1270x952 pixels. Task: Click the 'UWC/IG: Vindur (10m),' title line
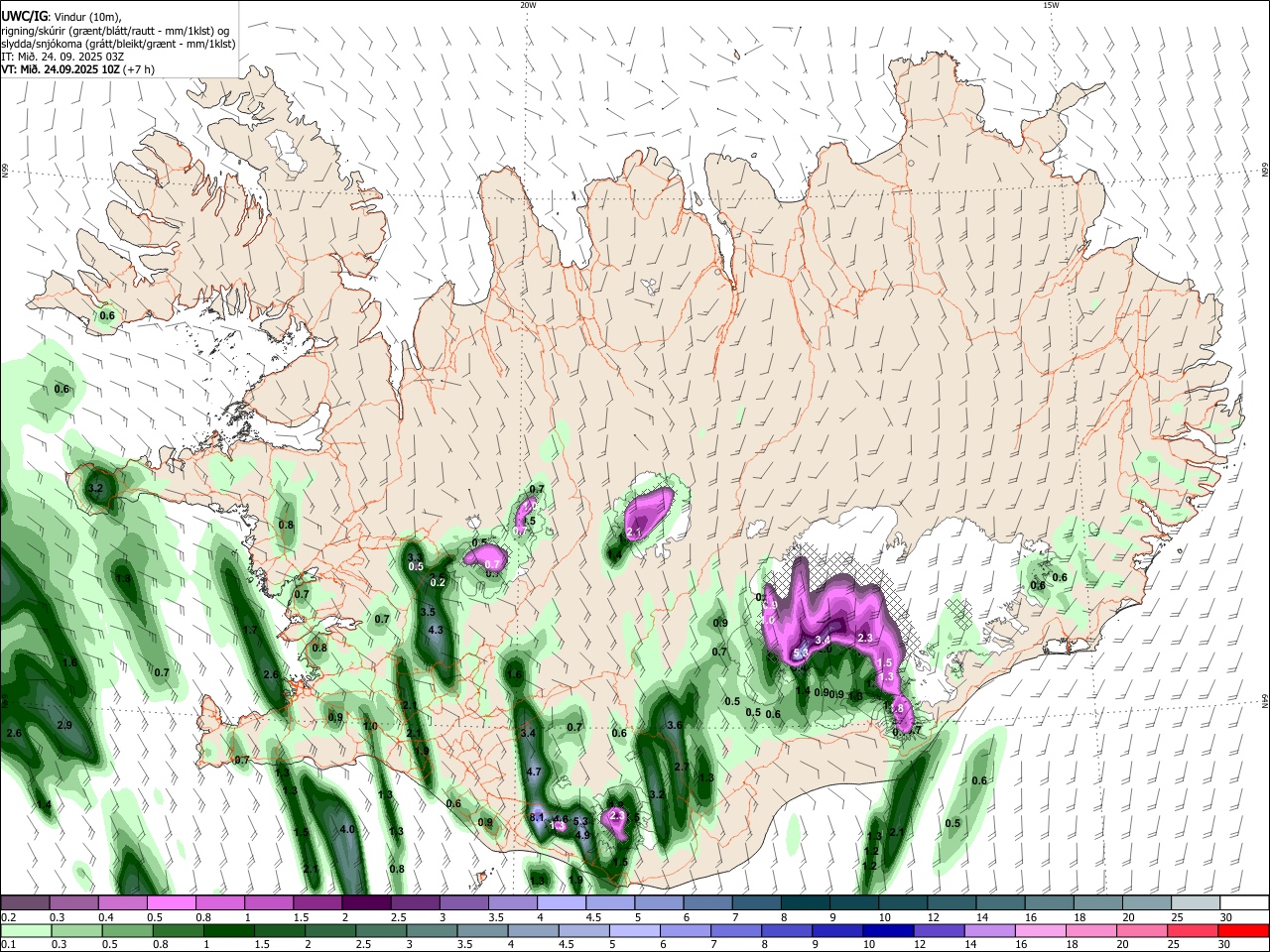click(61, 16)
